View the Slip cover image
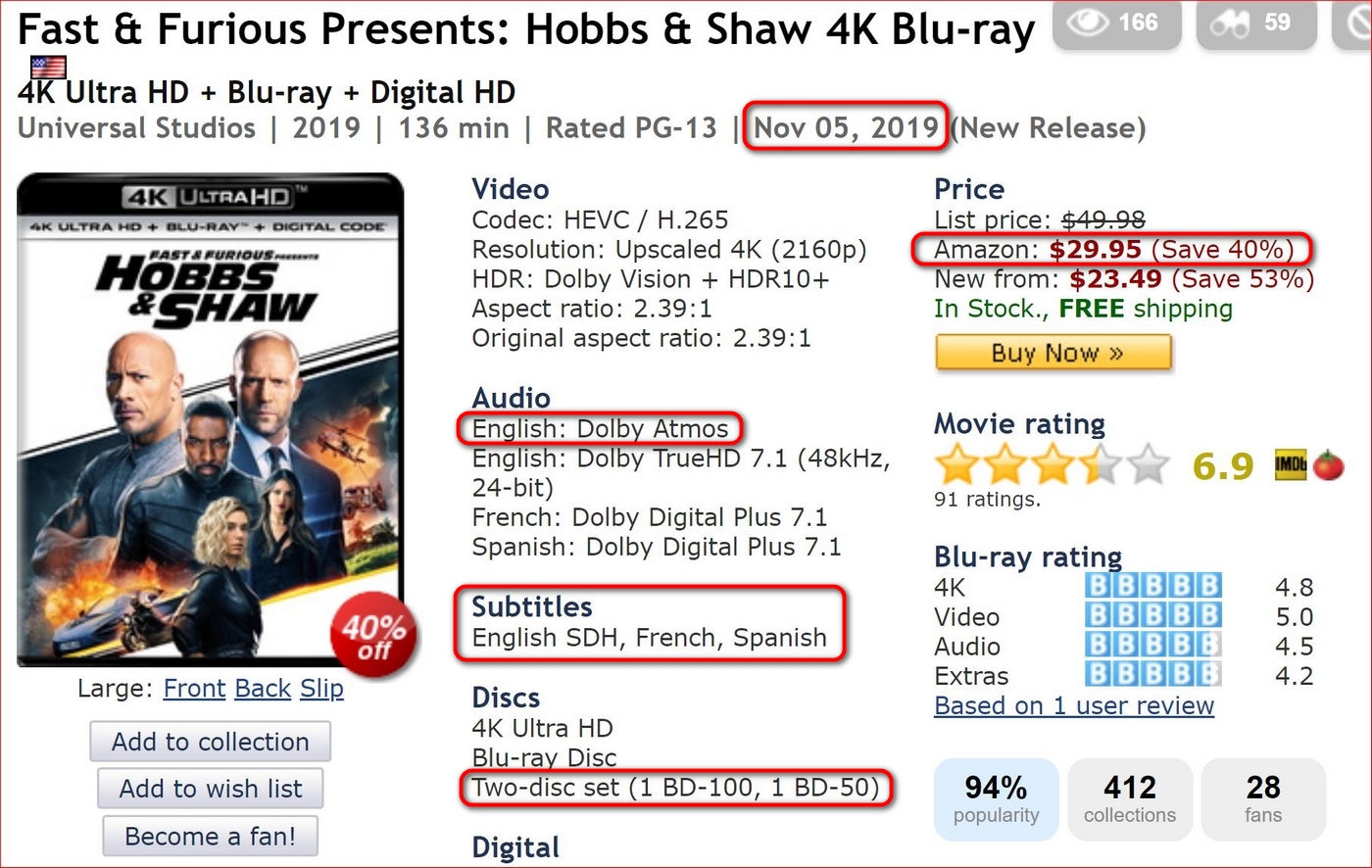Image resolution: width=1372 pixels, height=868 pixels. tap(321, 689)
